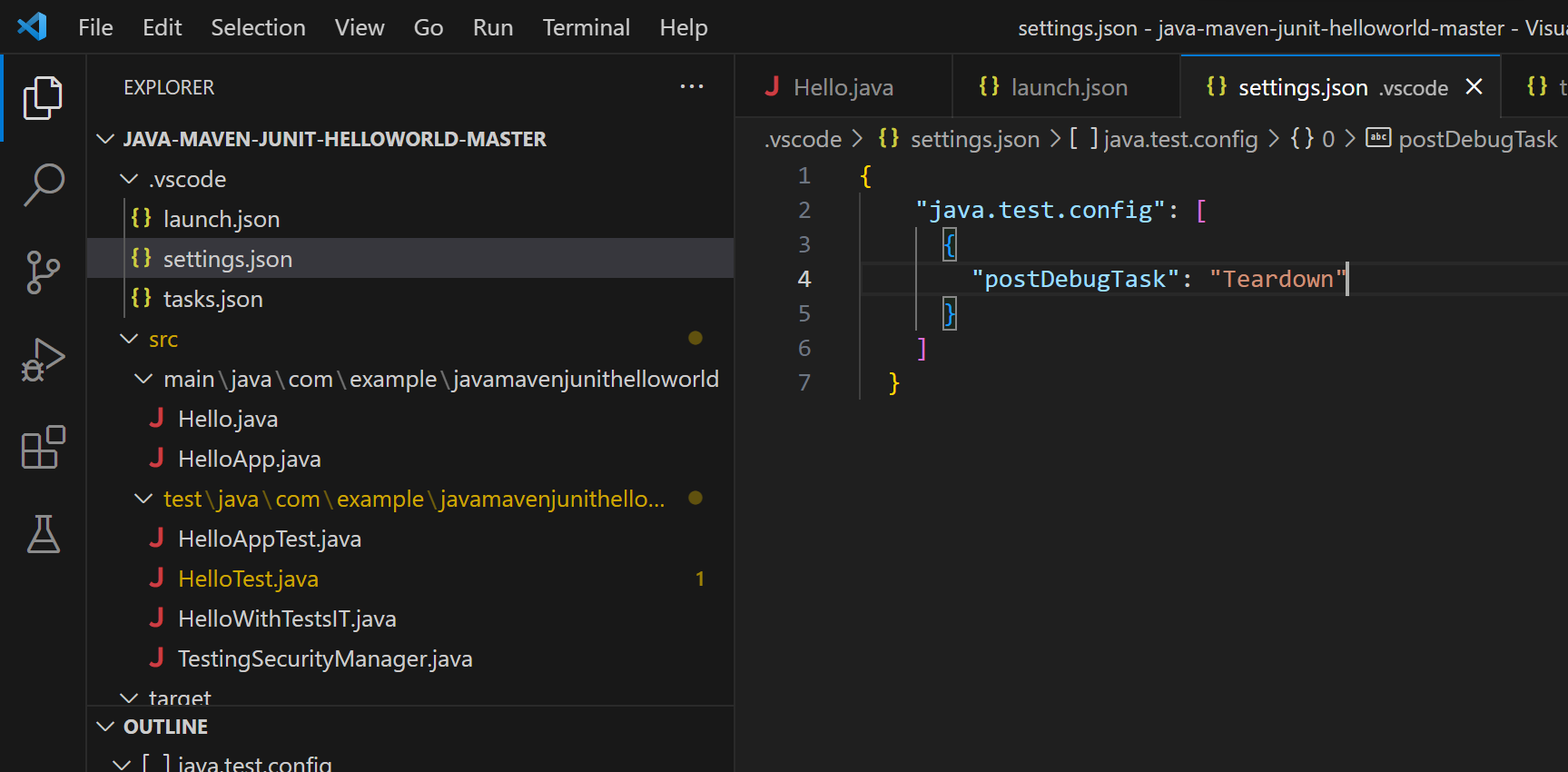Screen dimensions: 1568x772
Task: Collapse the OUTLINE section
Action: coord(106,727)
